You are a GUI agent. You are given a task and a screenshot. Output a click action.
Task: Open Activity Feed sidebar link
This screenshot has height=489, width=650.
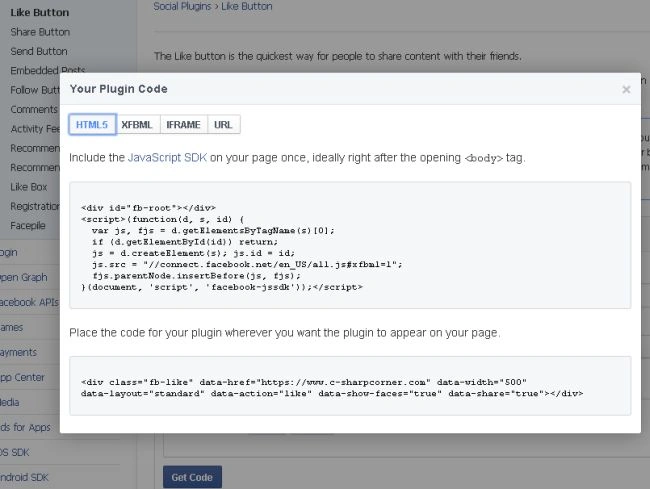tap(35, 129)
